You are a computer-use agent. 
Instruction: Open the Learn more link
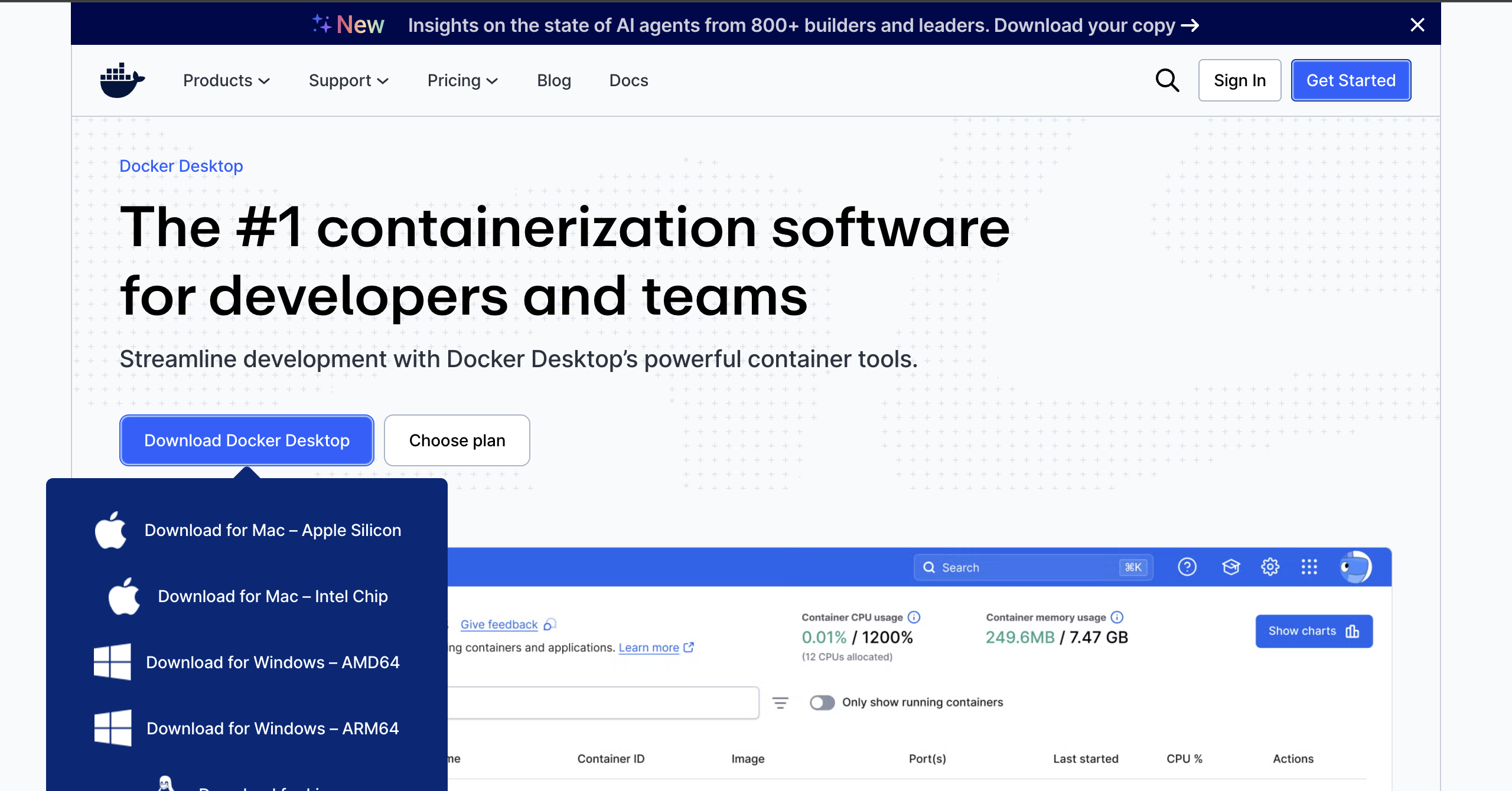649,648
